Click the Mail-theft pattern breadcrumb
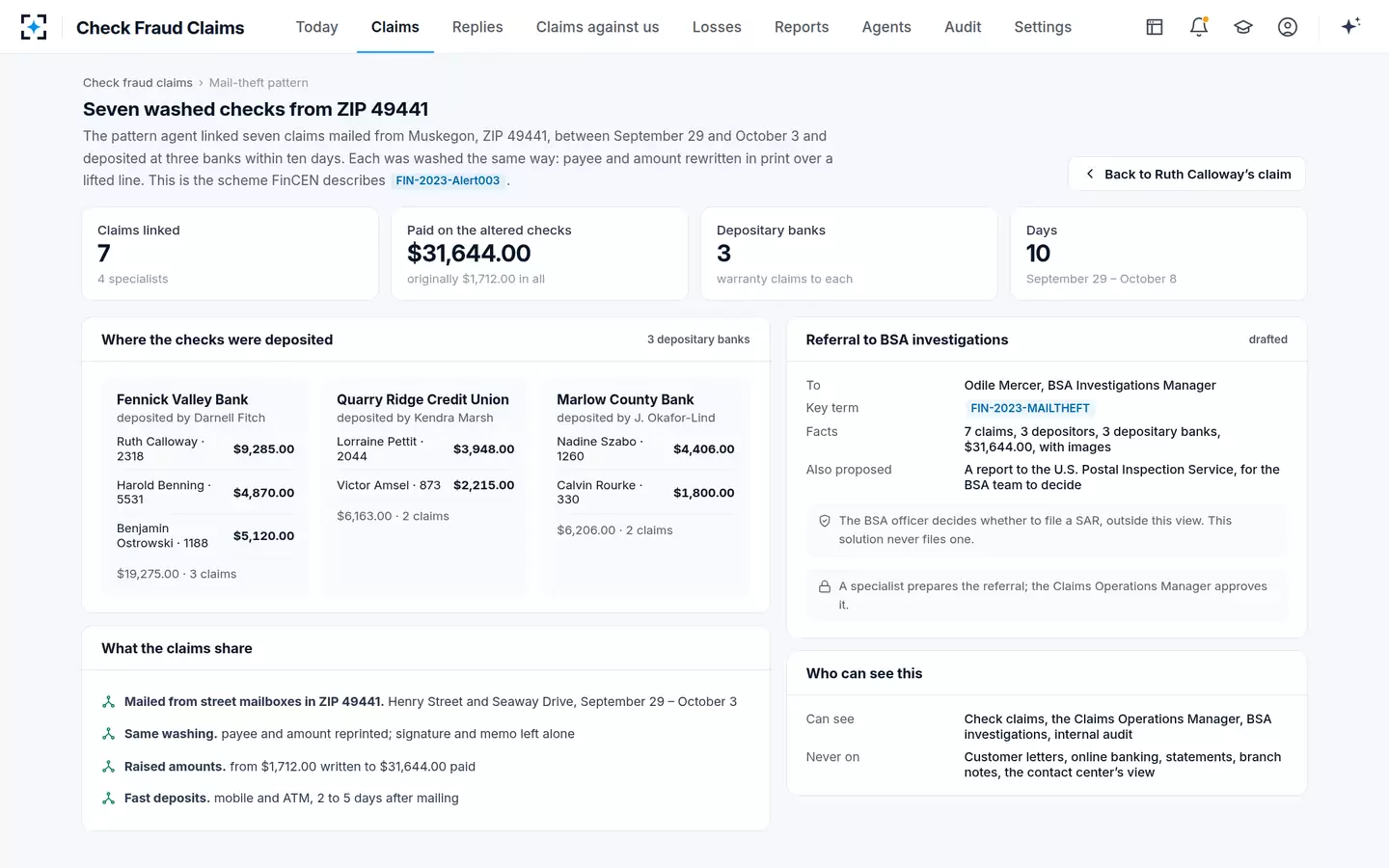The height and width of the screenshot is (868, 1389). coord(259,83)
